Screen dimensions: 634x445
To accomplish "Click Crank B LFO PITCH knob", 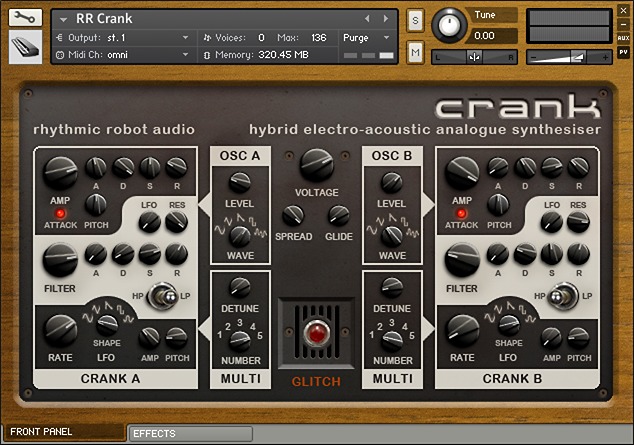I will [578, 338].
